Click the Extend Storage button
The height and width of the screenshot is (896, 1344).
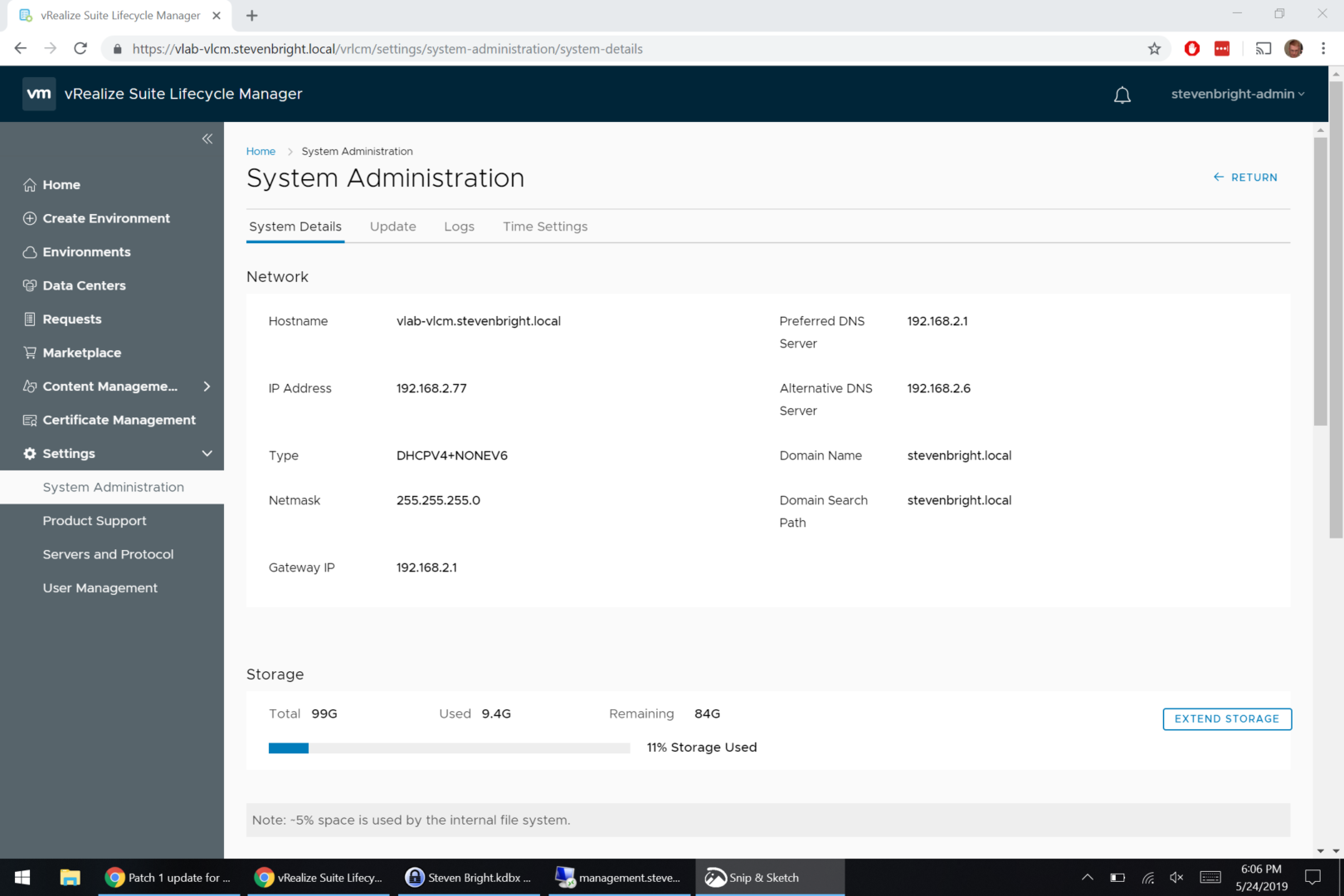[1226, 718]
